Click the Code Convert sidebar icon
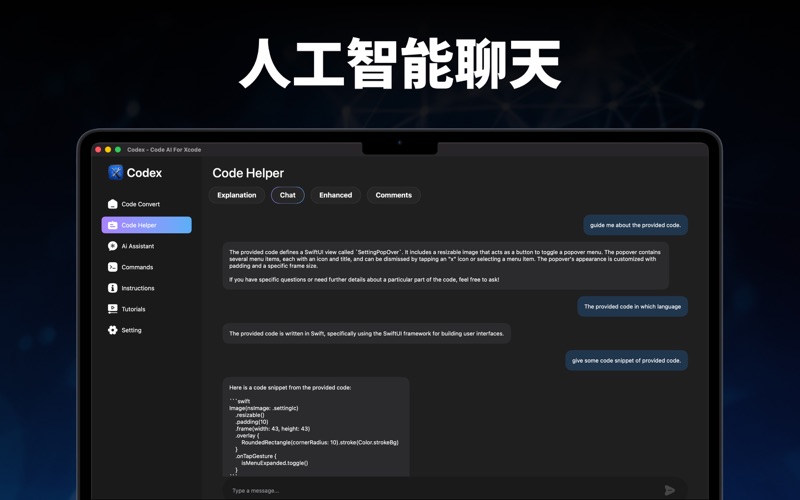The image size is (800, 500). click(x=113, y=204)
